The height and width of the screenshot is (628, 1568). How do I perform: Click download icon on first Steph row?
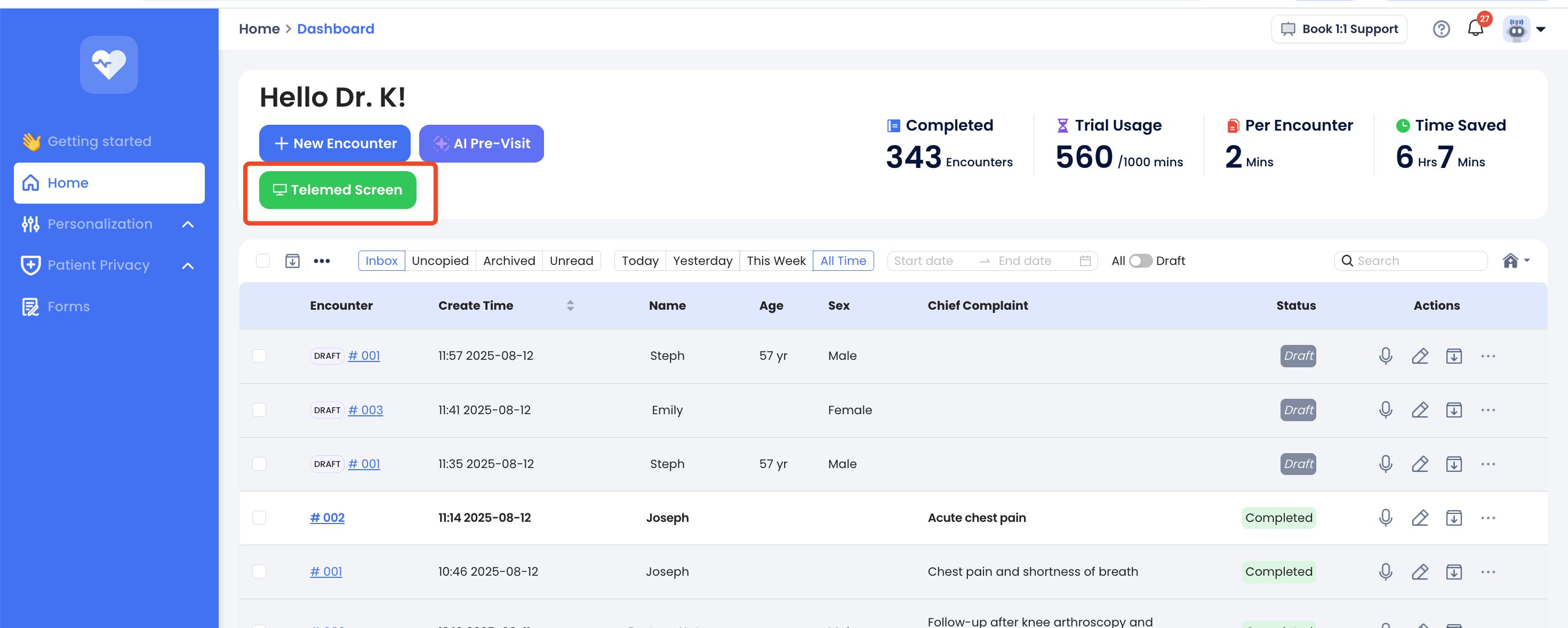pos(1453,356)
